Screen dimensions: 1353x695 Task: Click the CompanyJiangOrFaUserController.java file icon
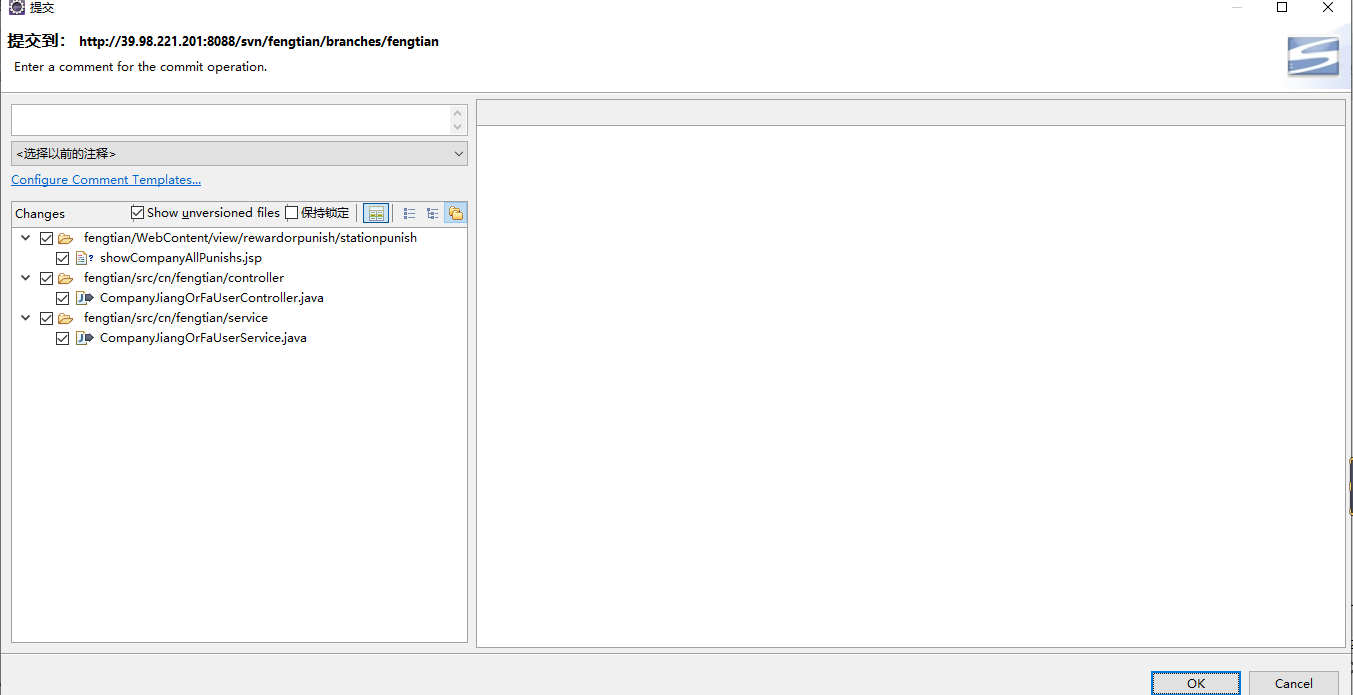[x=84, y=298]
